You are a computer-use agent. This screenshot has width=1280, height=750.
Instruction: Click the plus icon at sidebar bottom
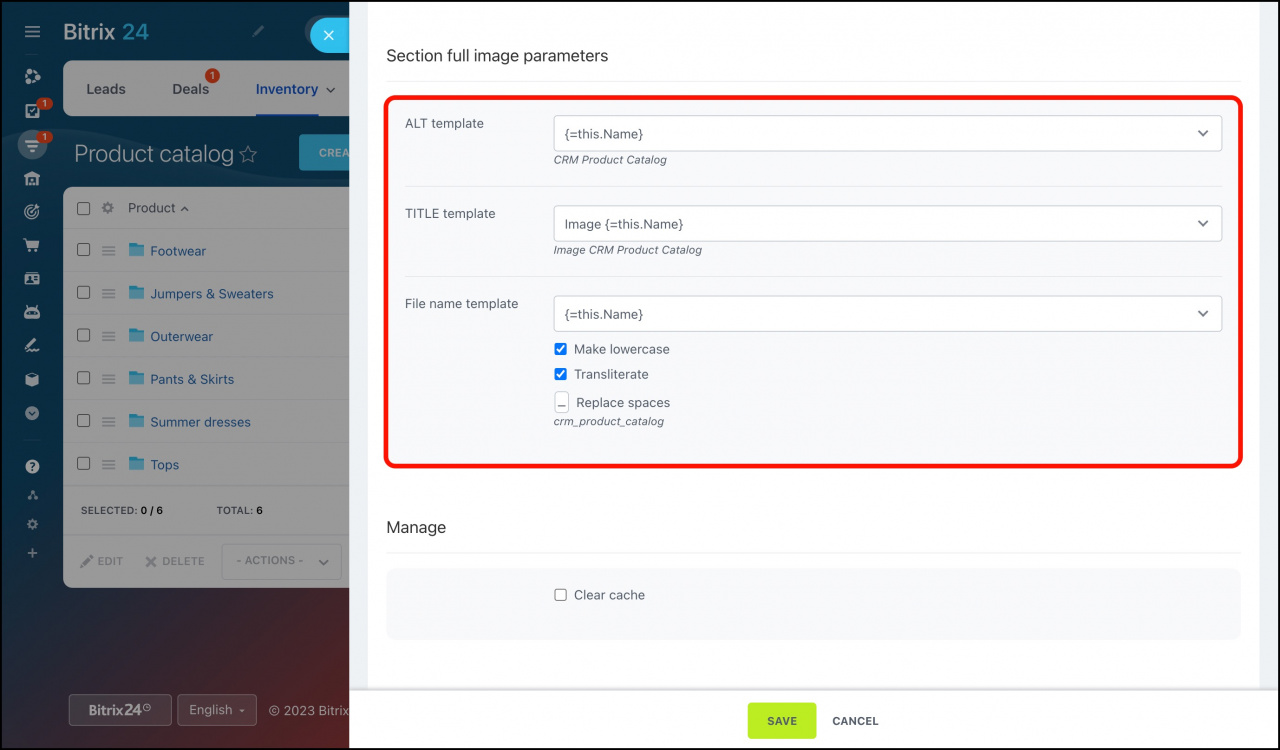pyautogui.click(x=32, y=553)
